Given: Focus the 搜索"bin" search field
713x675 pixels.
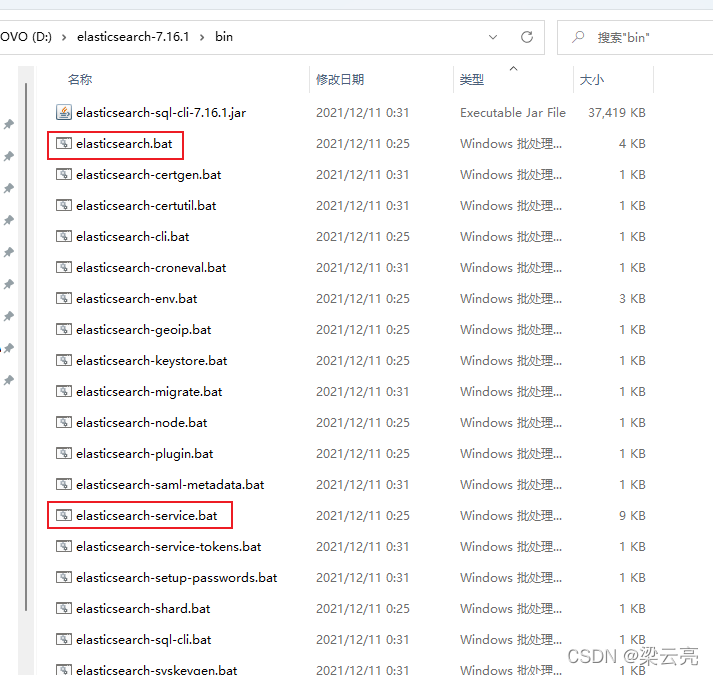Looking at the screenshot, I should point(637,37).
